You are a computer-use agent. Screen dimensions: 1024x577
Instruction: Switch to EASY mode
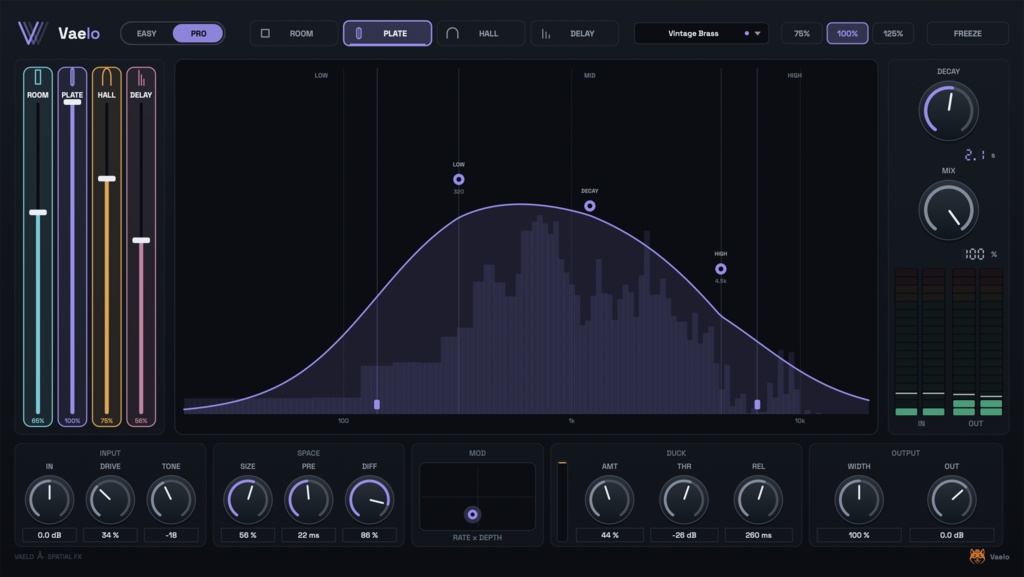coord(146,33)
